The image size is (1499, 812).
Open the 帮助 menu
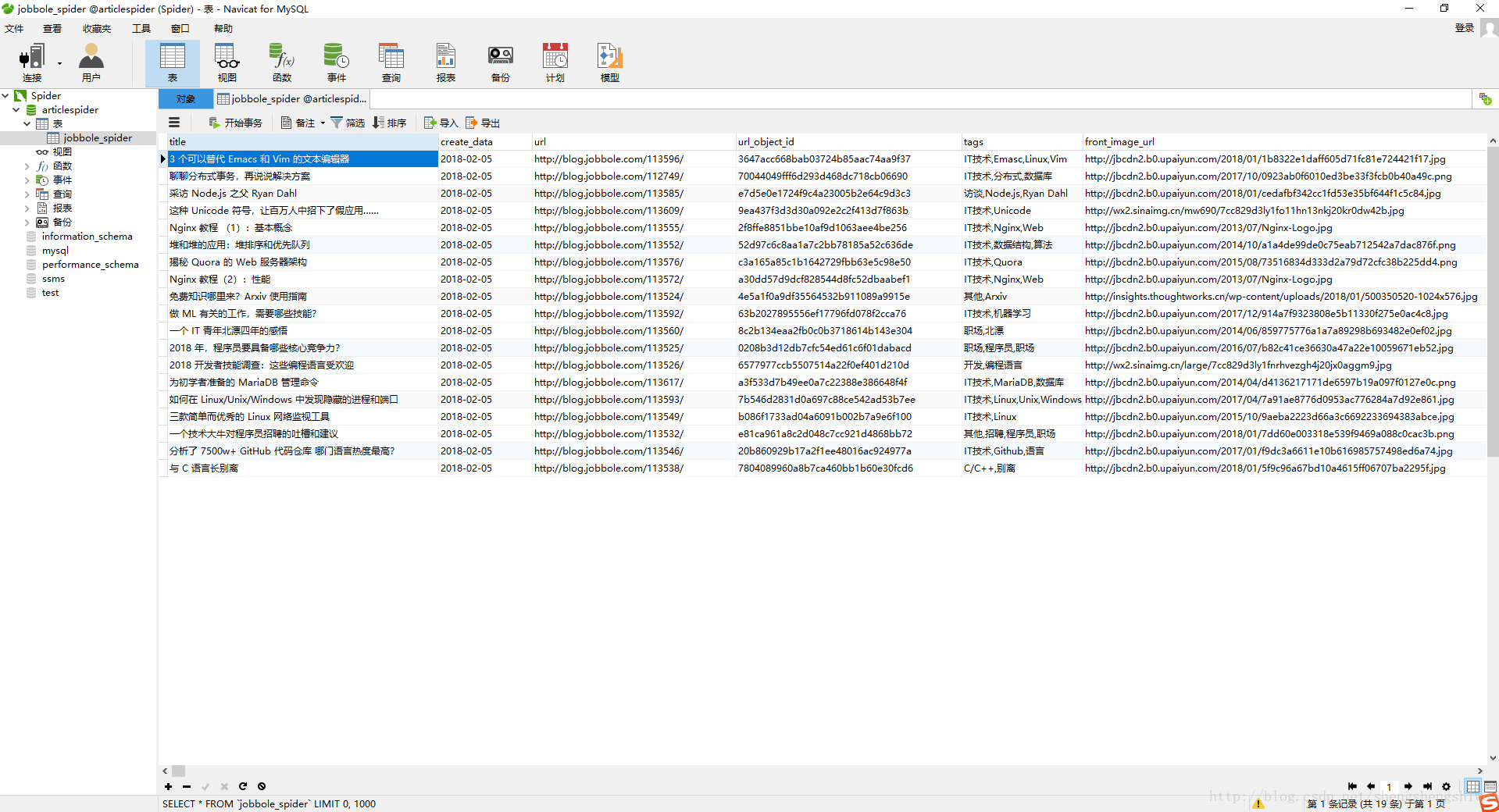(223, 28)
